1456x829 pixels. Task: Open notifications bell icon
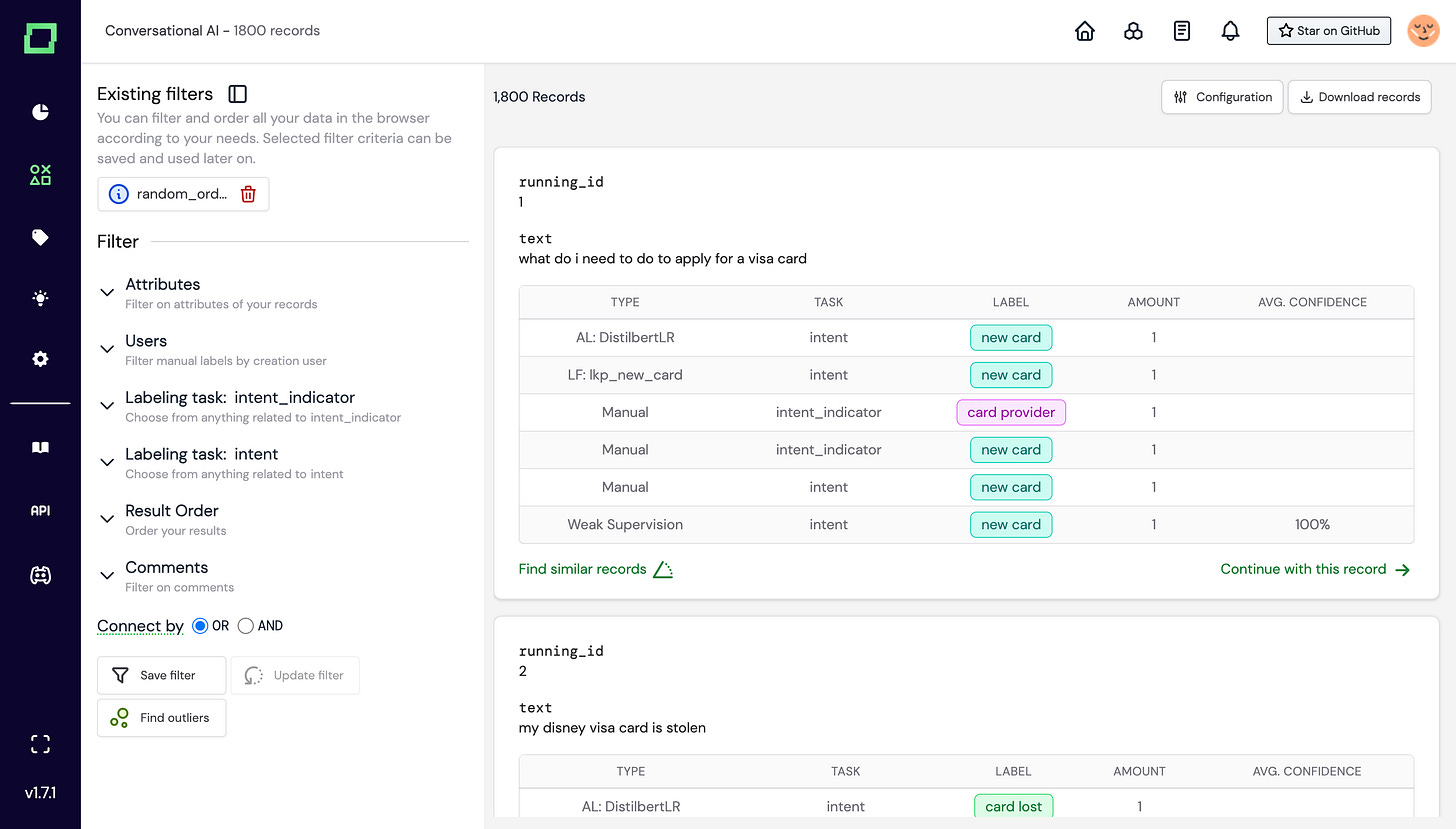[x=1231, y=31]
